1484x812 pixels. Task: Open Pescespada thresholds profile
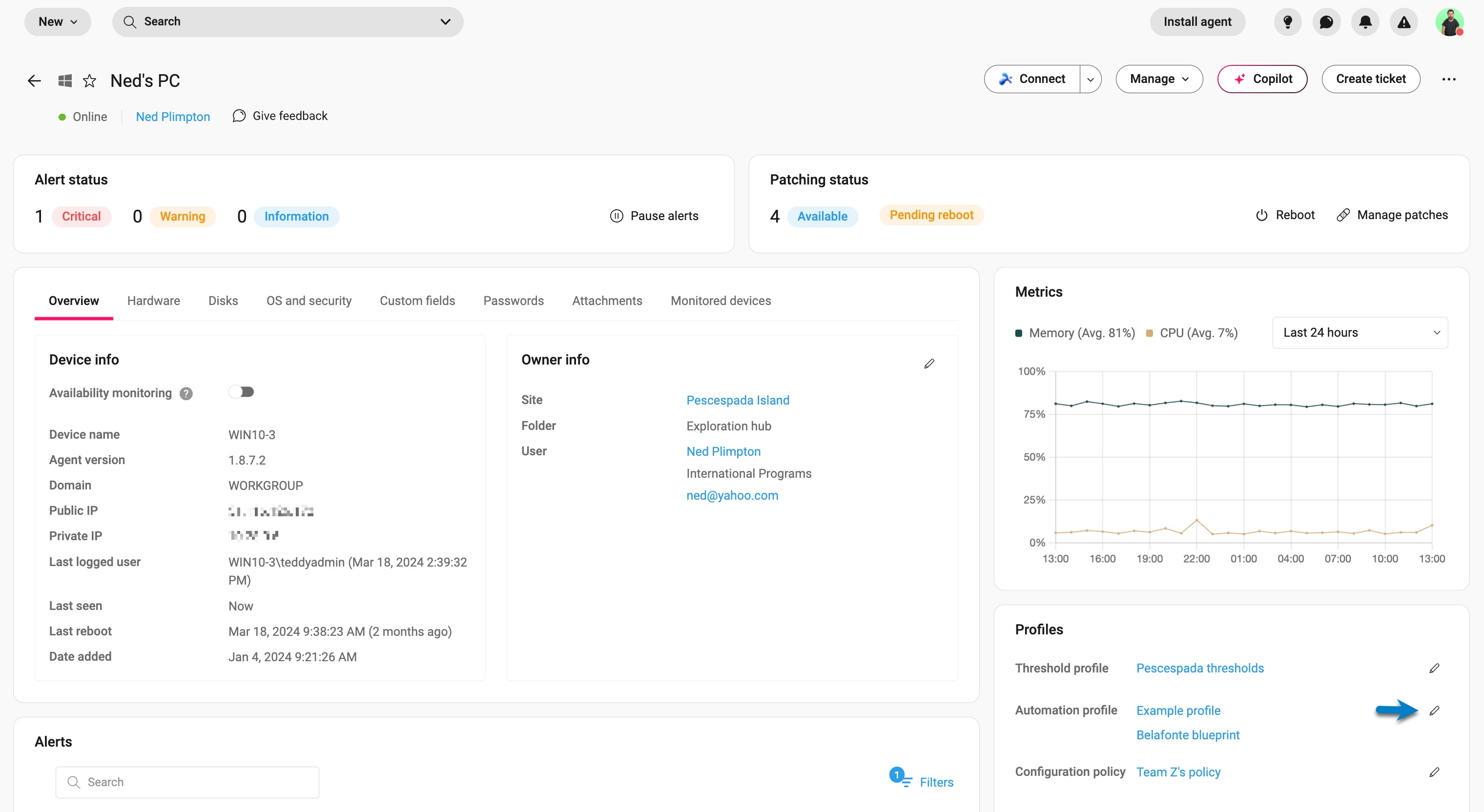coord(1199,668)
